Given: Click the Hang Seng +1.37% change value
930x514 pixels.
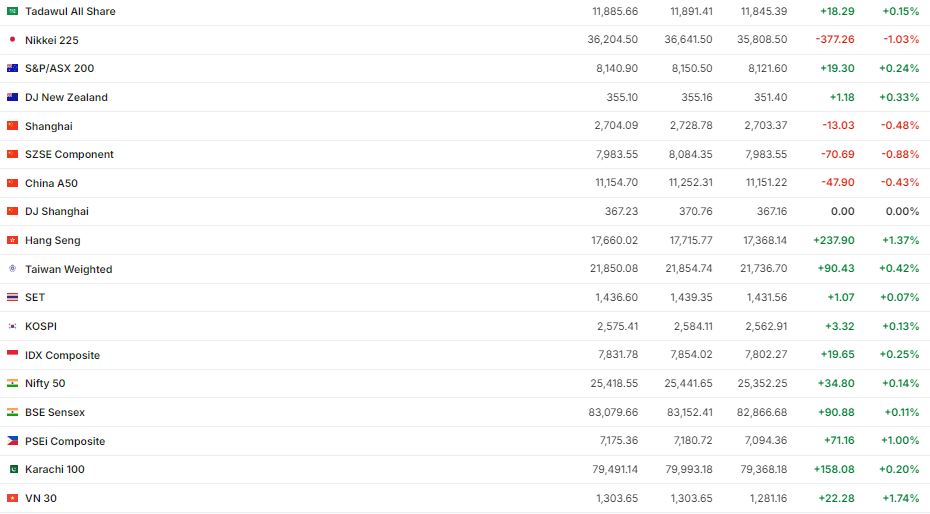Looking at the screenshot, I should click(900, 240).
